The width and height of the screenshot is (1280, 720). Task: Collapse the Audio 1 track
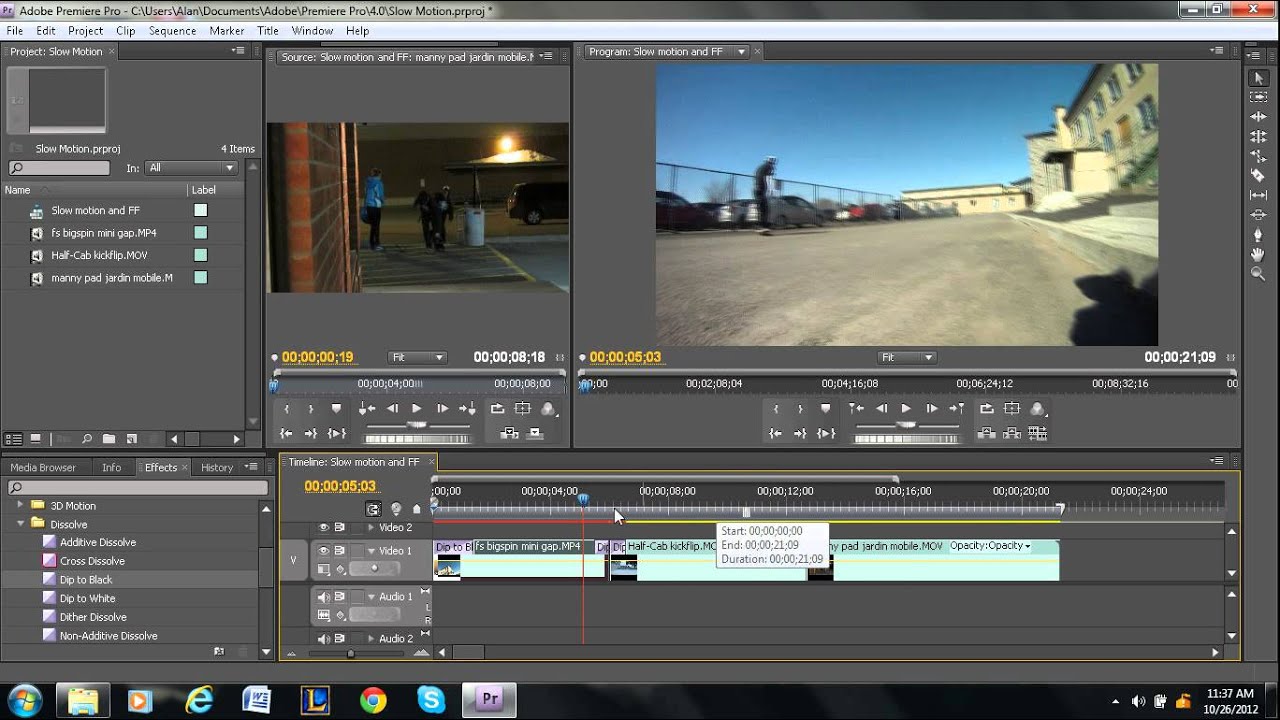click(371, 597)
